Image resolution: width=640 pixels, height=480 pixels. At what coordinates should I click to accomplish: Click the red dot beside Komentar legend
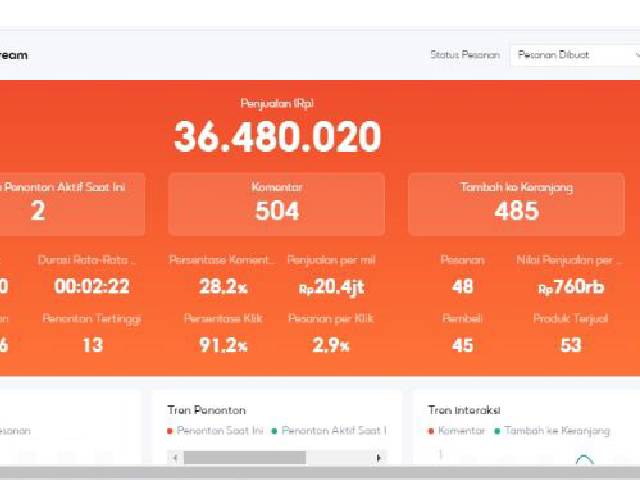pos(431,431)
